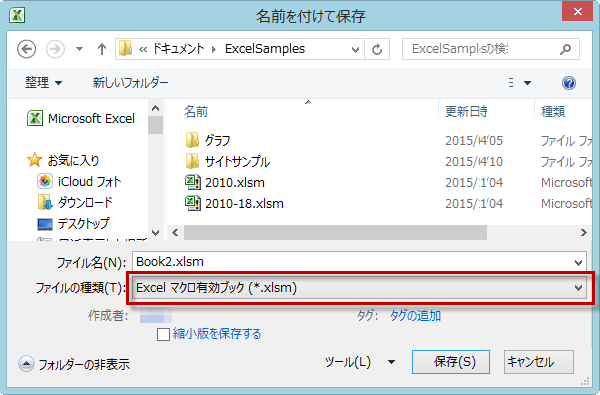
Task: Open the view options dropdown arrow
Action: 528,83
